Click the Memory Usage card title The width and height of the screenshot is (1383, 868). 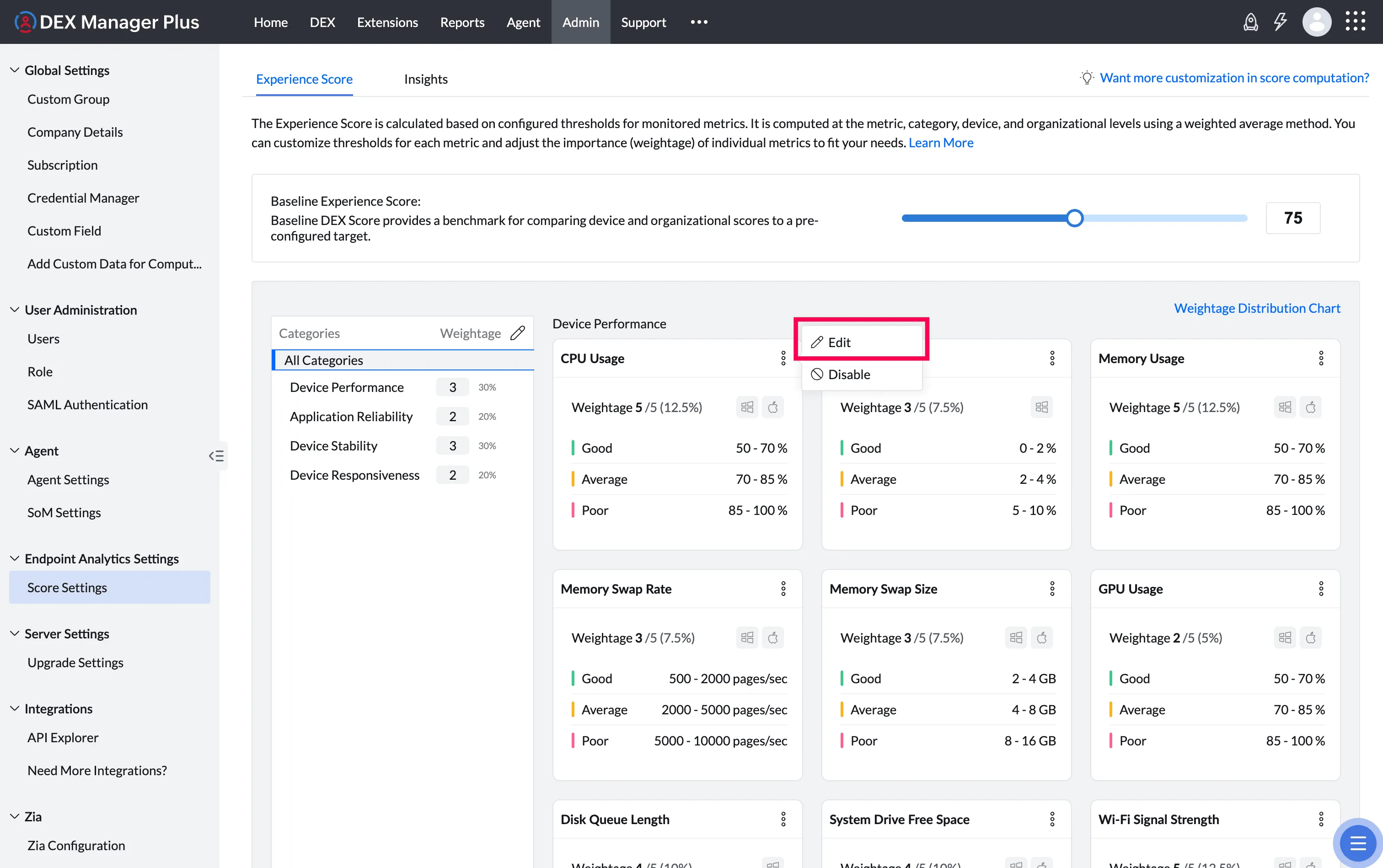1141,358
